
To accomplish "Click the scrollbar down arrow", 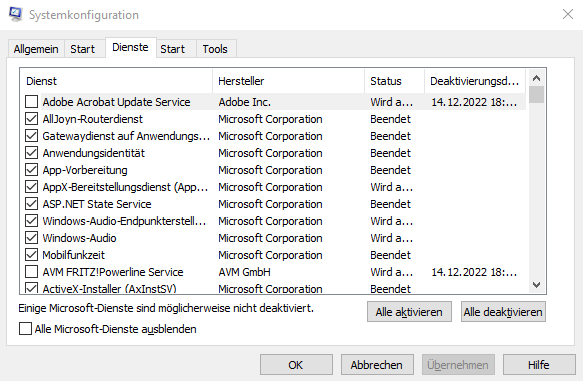I will pyautogui.click(x=536, y=285).
